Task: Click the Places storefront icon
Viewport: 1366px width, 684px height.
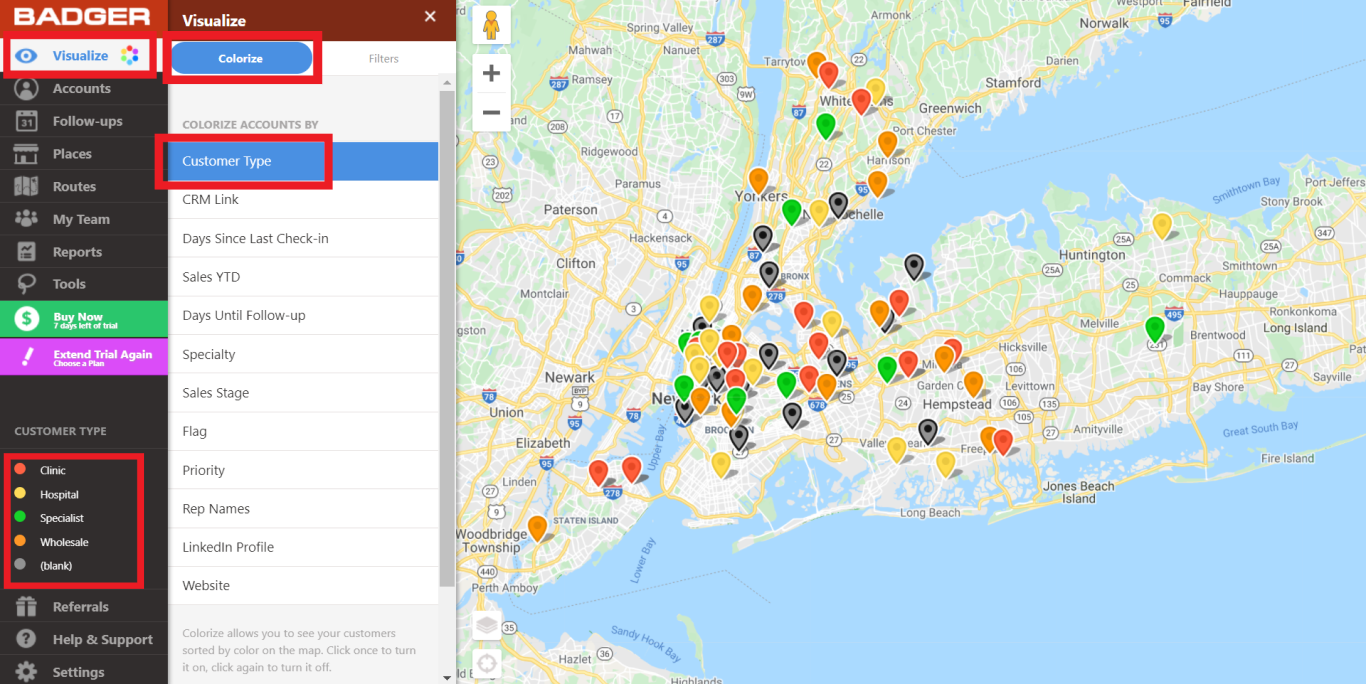Action: coord(27,154)
